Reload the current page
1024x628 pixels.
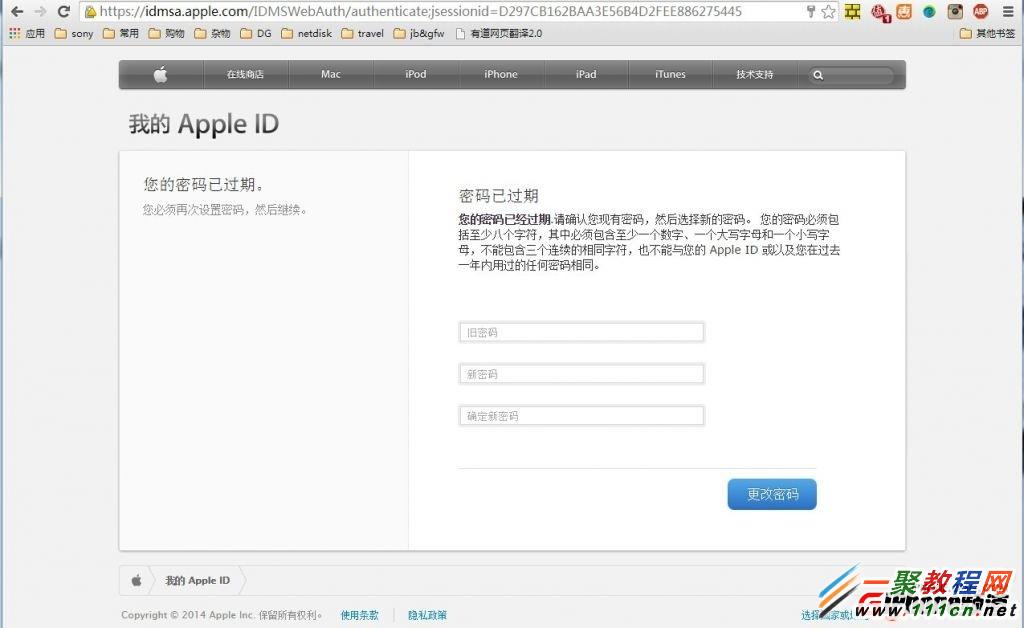click(x=63, y=12)
